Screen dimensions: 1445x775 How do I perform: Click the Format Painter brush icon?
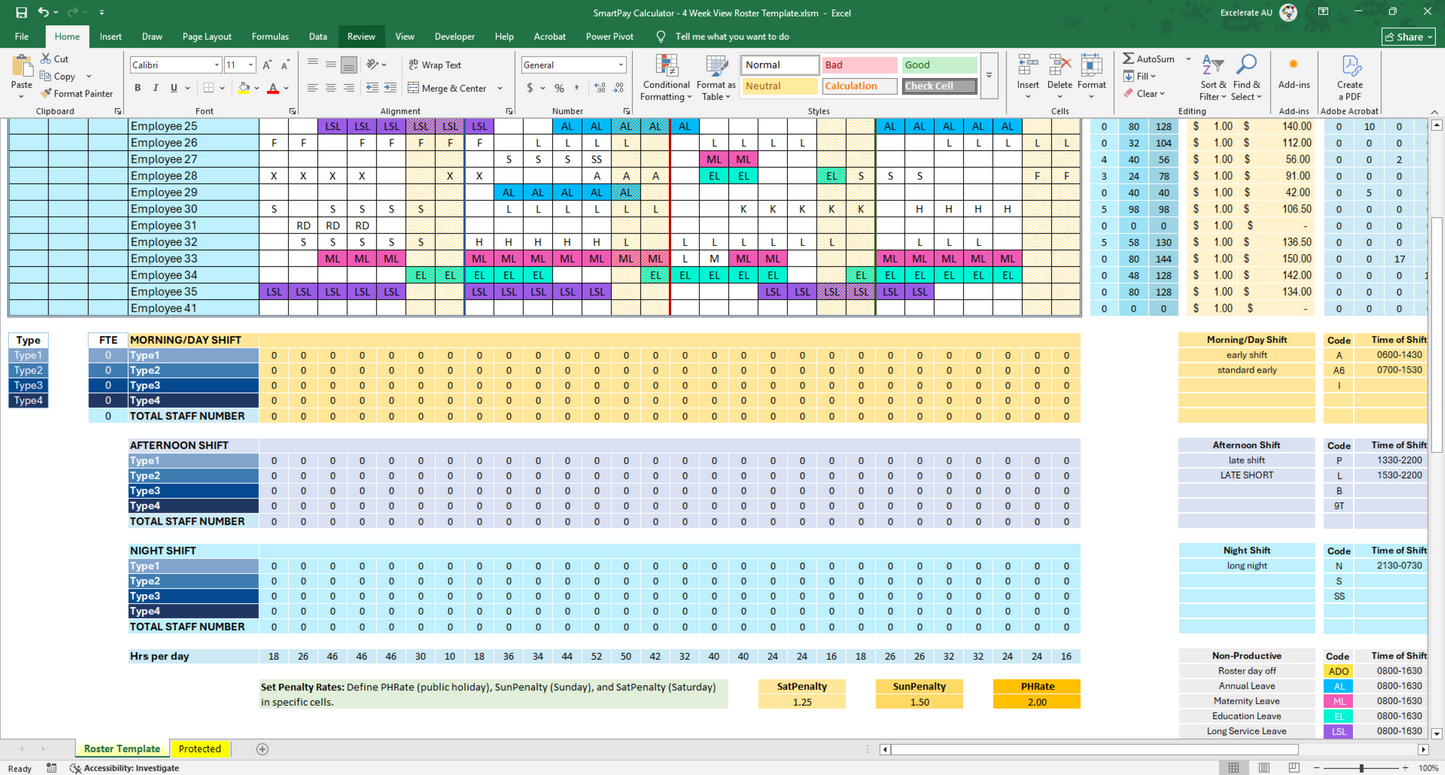(46, 94)
